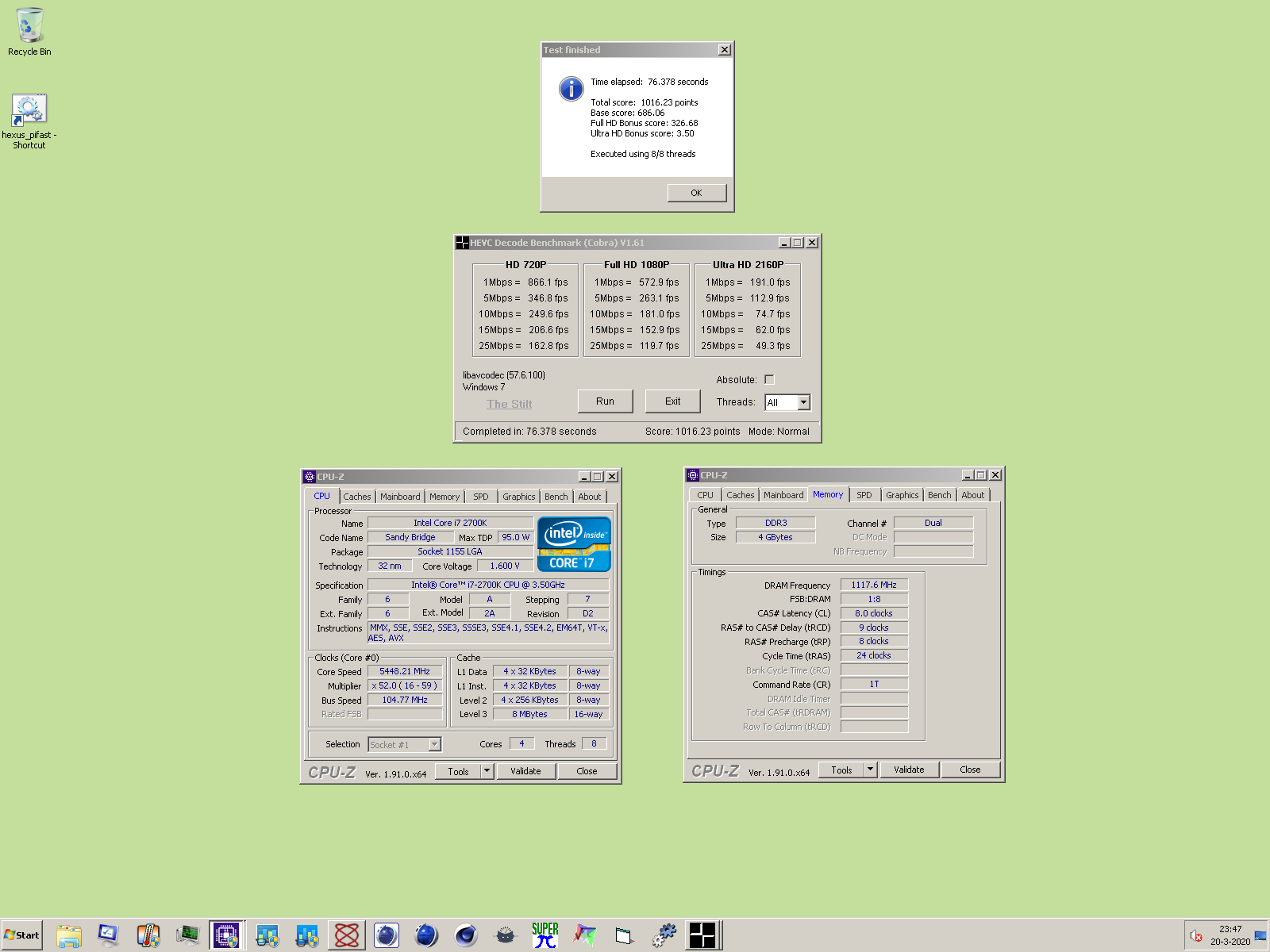Expand Tools arrow in CPU-Z processor window
1270x952 pixels.
pyautogui.click(x=487, y=771)
